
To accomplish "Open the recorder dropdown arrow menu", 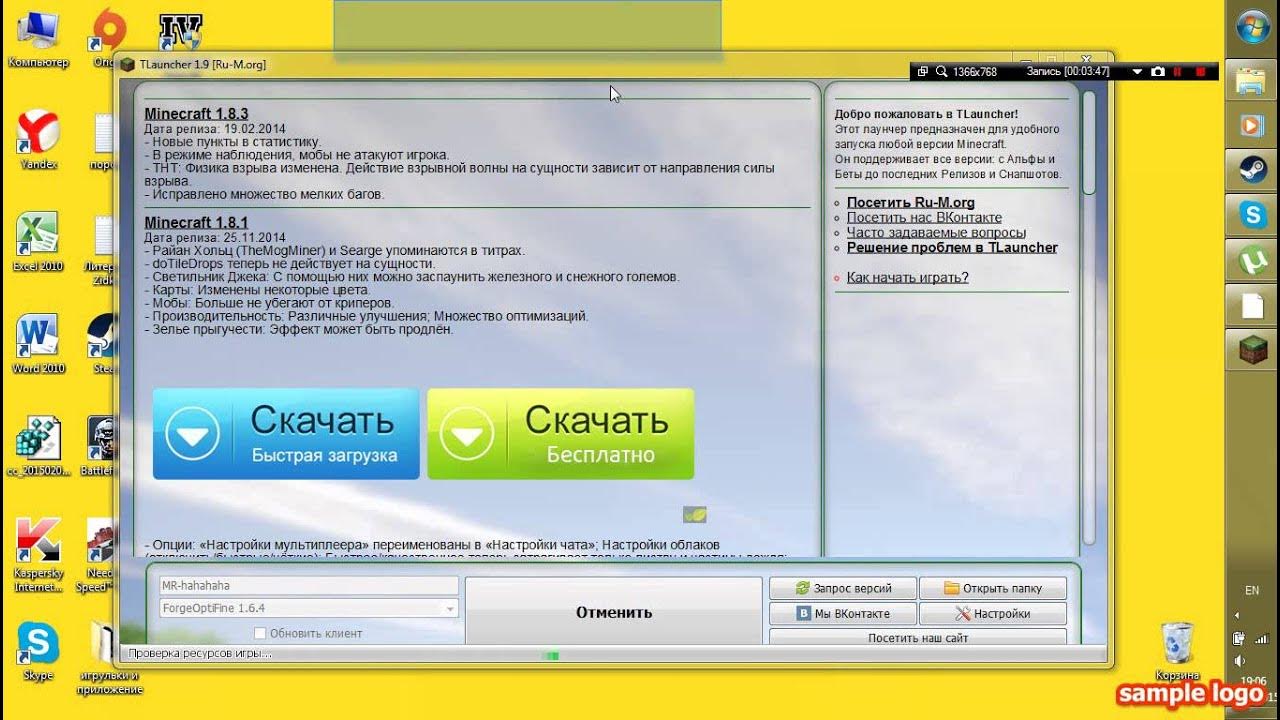I will point(1136,72).
